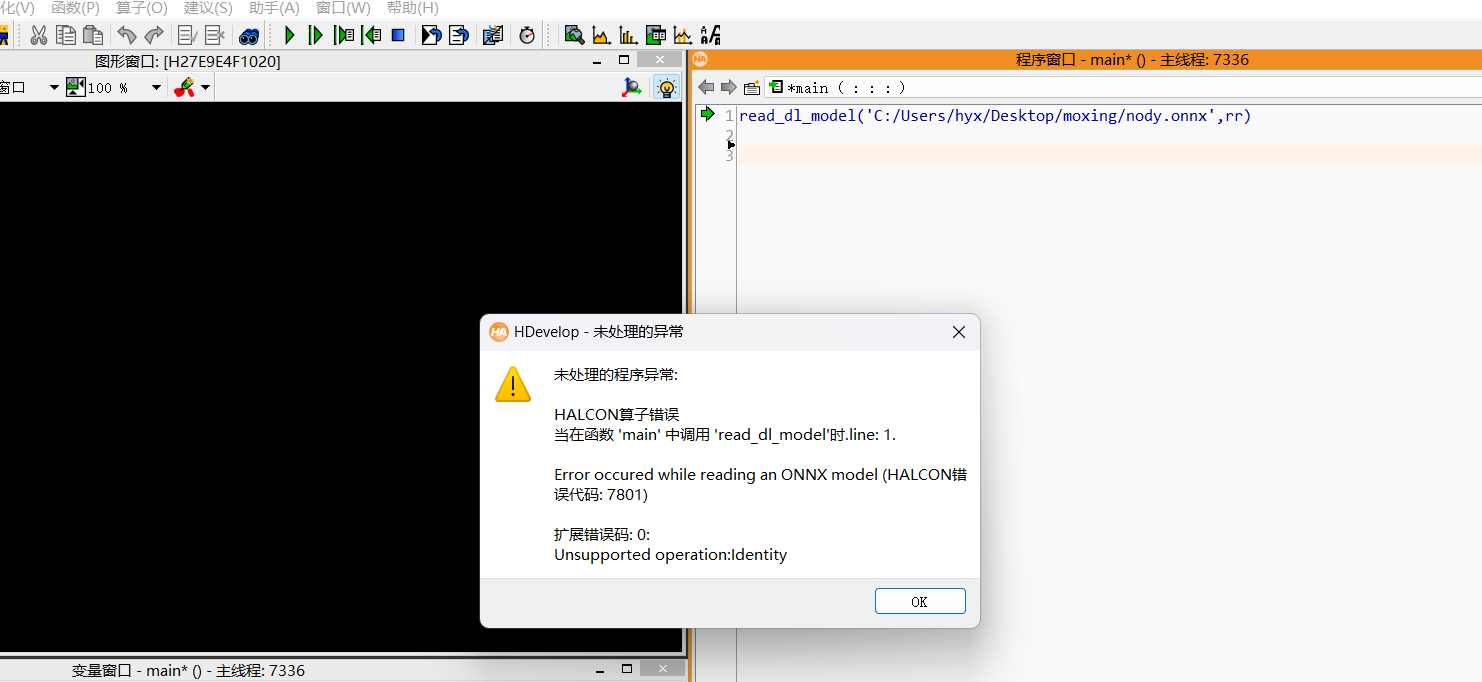Open the 建议(S) menu
This screenshot has width=1482, height=682.
pyautogui.click(x=208, y=8)
